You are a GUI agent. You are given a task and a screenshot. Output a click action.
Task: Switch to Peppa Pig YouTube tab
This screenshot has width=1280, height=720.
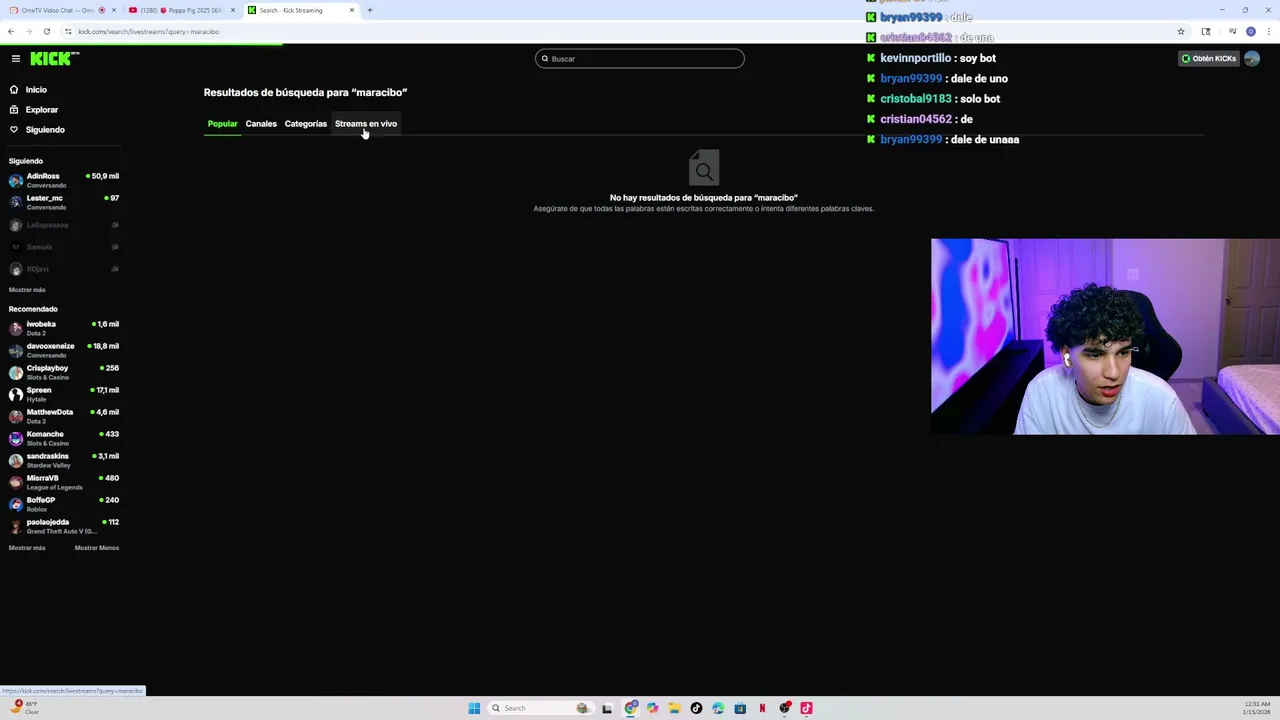182,10
